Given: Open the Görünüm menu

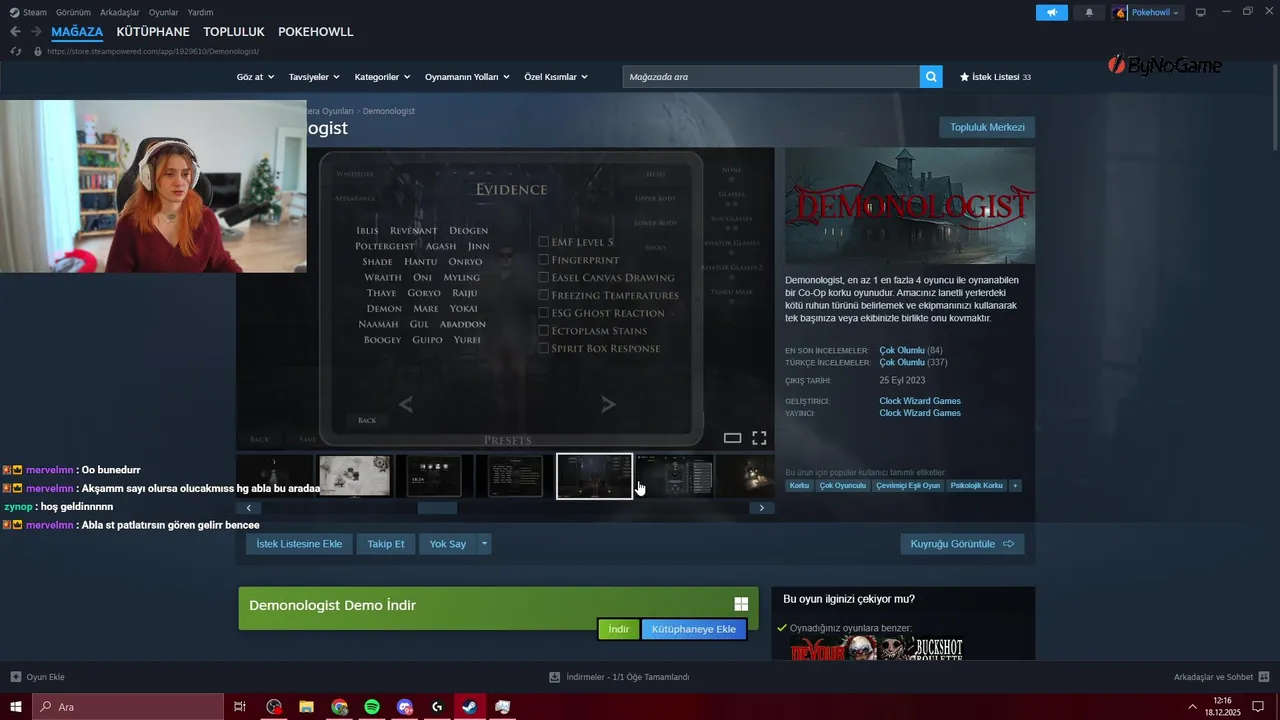Looking at the screenshot, I should point(73,12).
